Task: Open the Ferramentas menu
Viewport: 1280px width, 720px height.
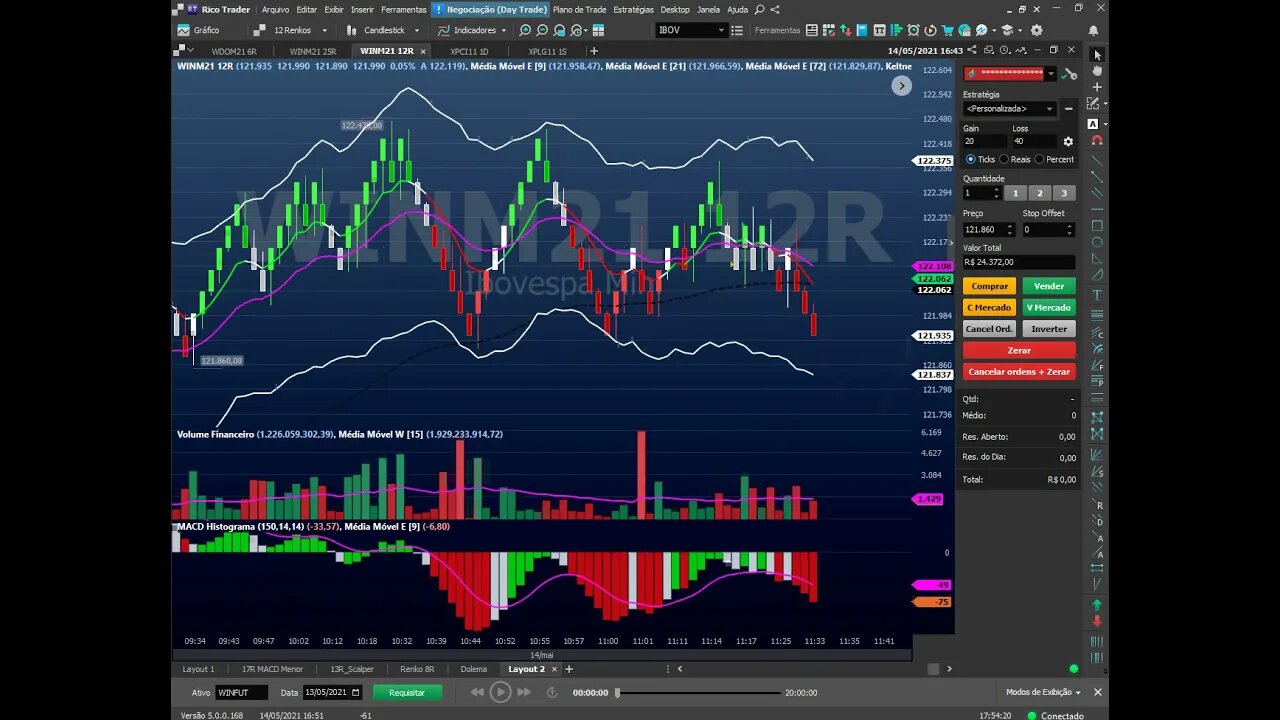Action: [404, 9]
